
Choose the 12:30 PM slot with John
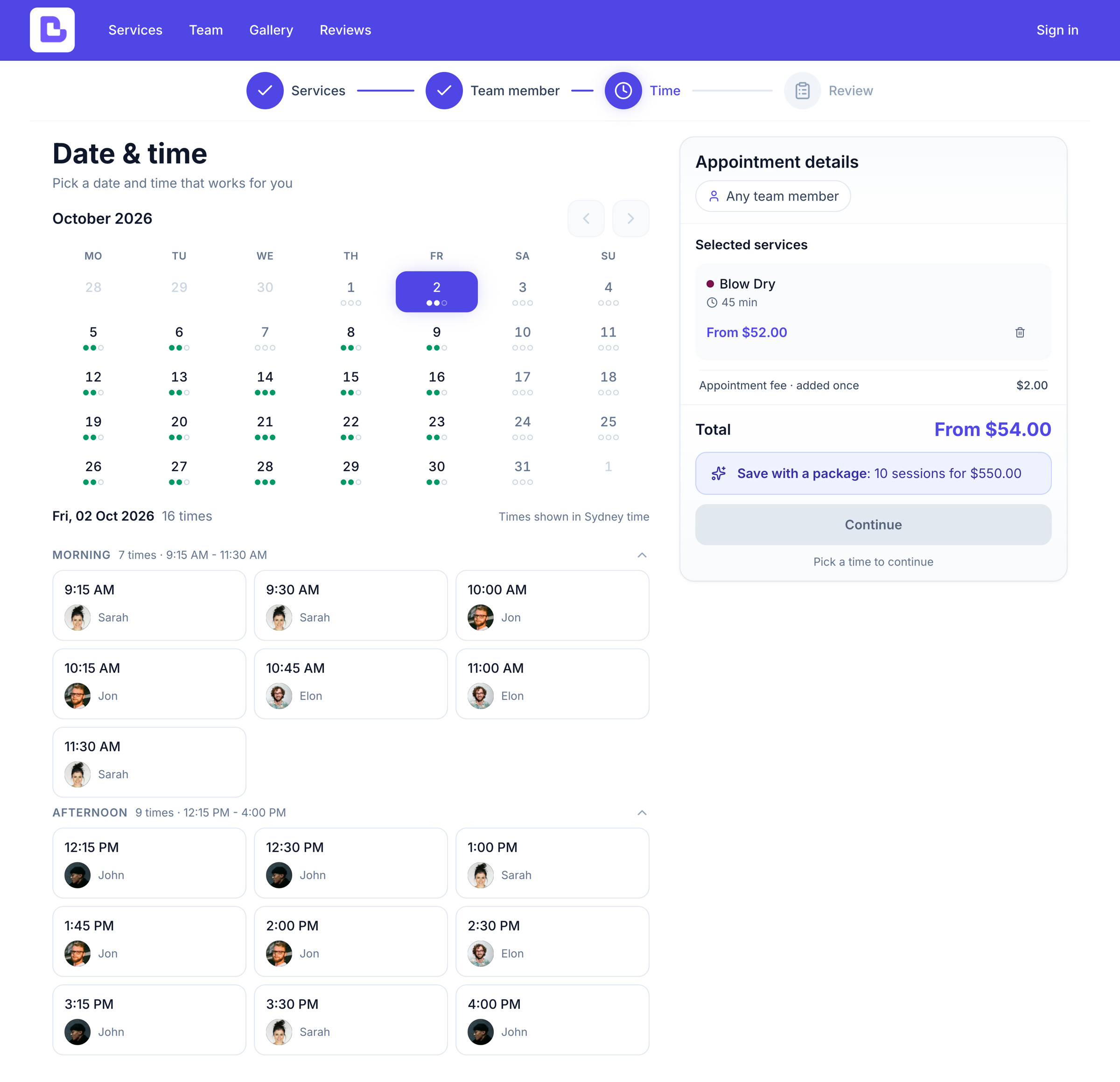tap(351, 863)
